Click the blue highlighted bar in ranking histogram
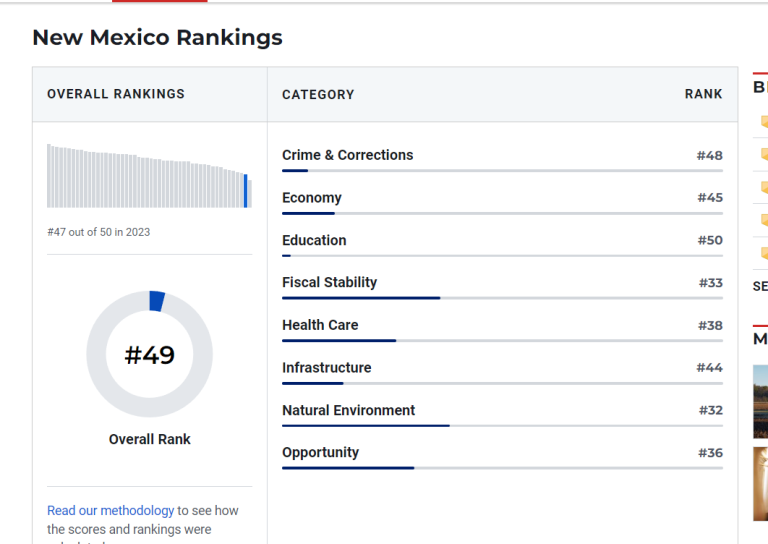Screen dimensions: 768x544 point(246,191)
